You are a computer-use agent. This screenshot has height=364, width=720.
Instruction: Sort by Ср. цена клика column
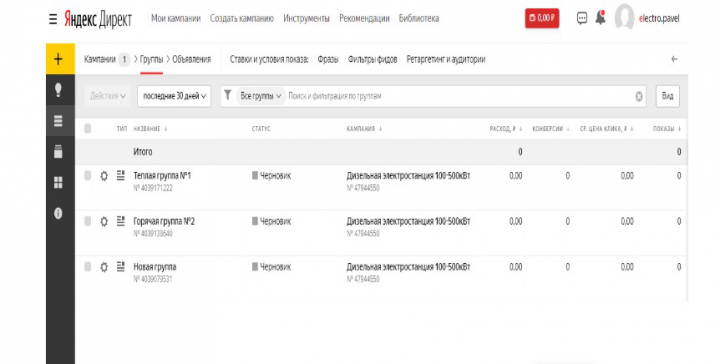click(607, 129)
